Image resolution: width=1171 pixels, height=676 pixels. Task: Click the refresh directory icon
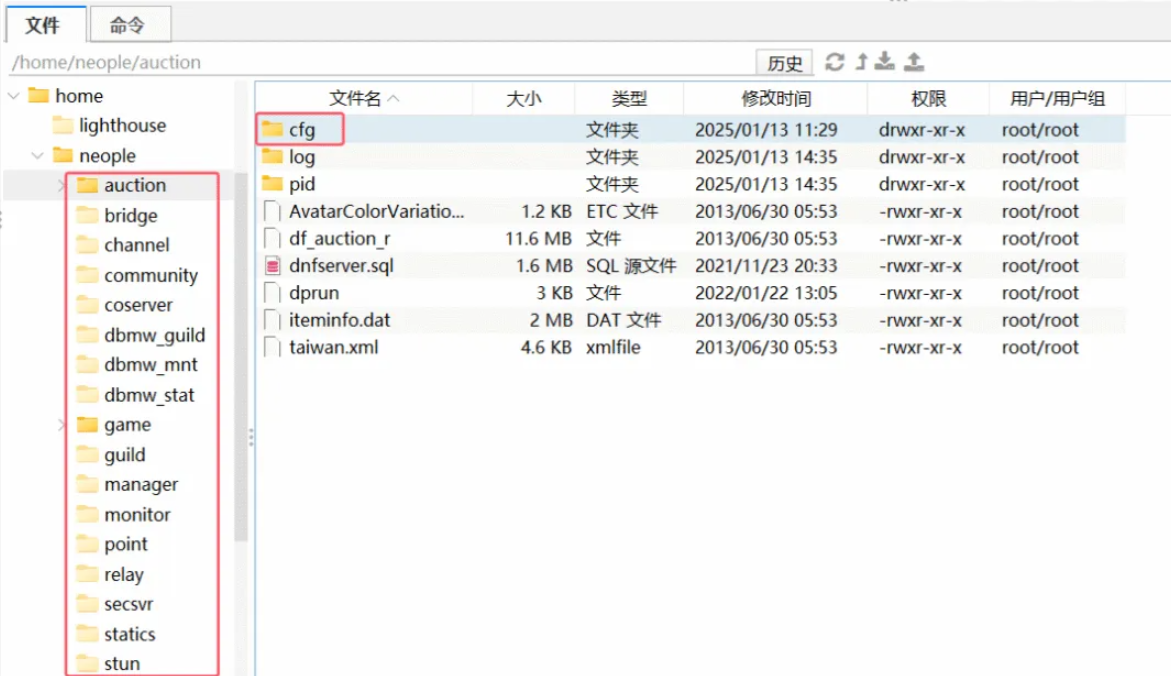tap(834, 62)
